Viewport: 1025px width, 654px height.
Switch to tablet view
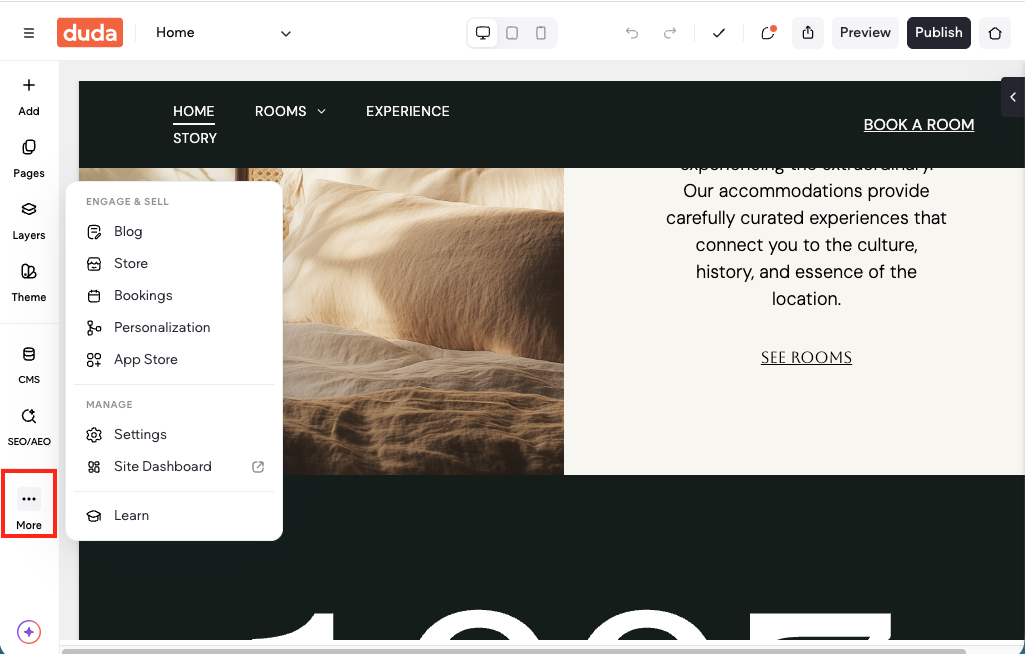(512, 33)
